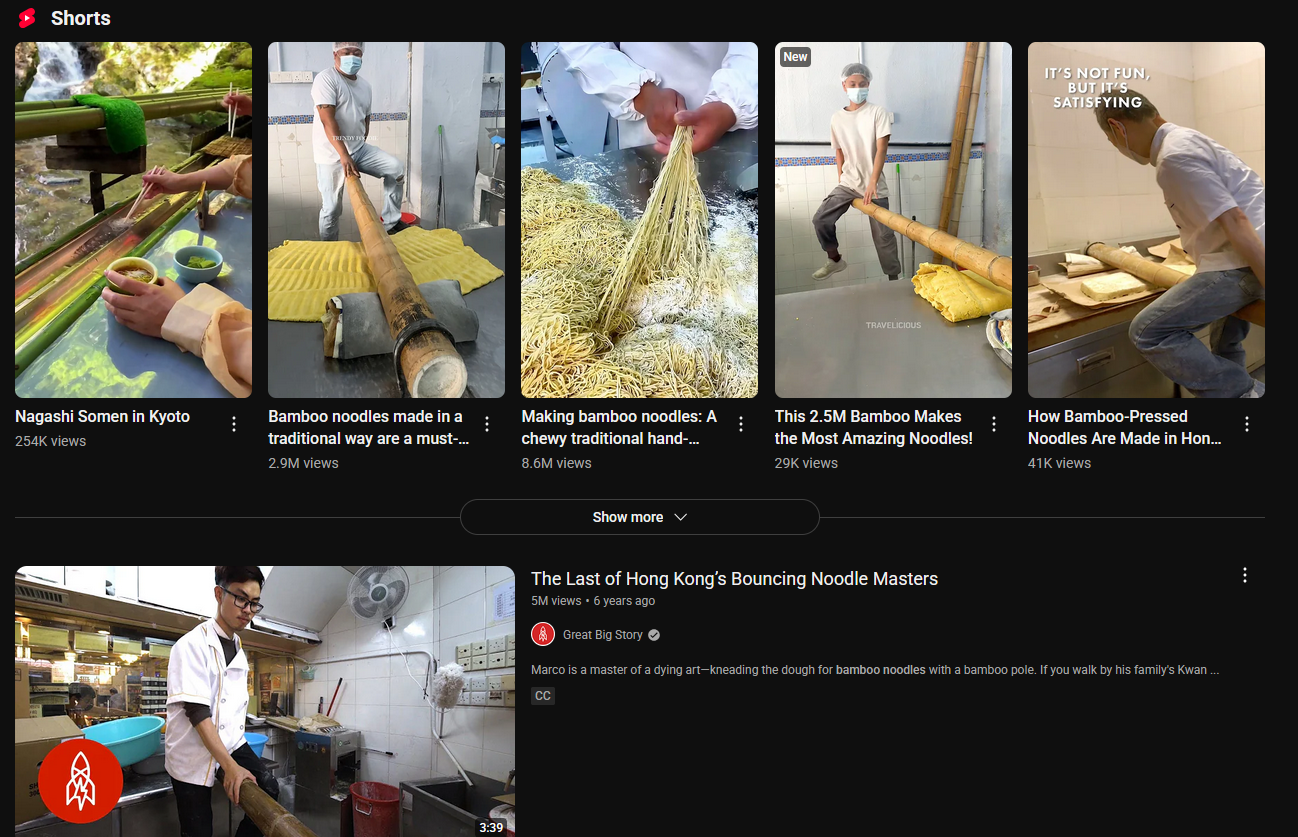The height and width of the screenshot is (837, 1298).
Task: Click the 2.9M views count text
Action: [303, 463]
